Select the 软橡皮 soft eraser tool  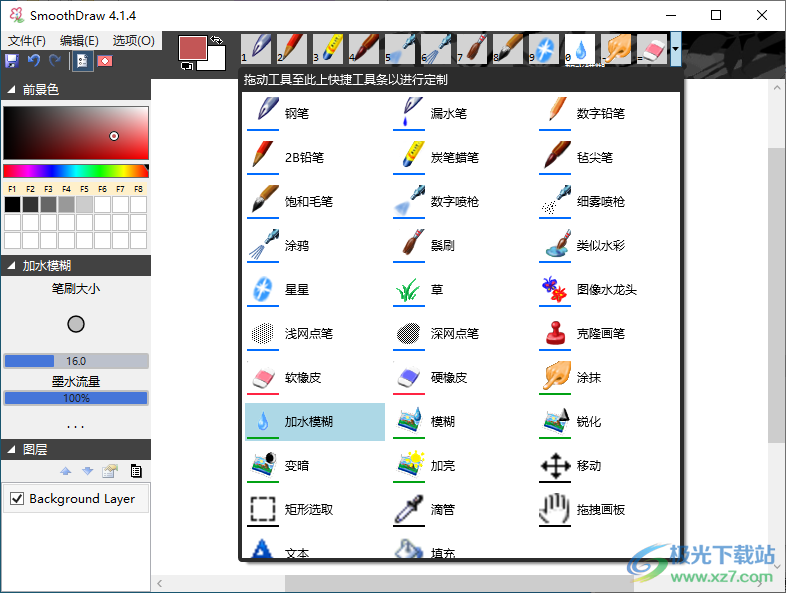pyautogui.click(x=315, y=378)
